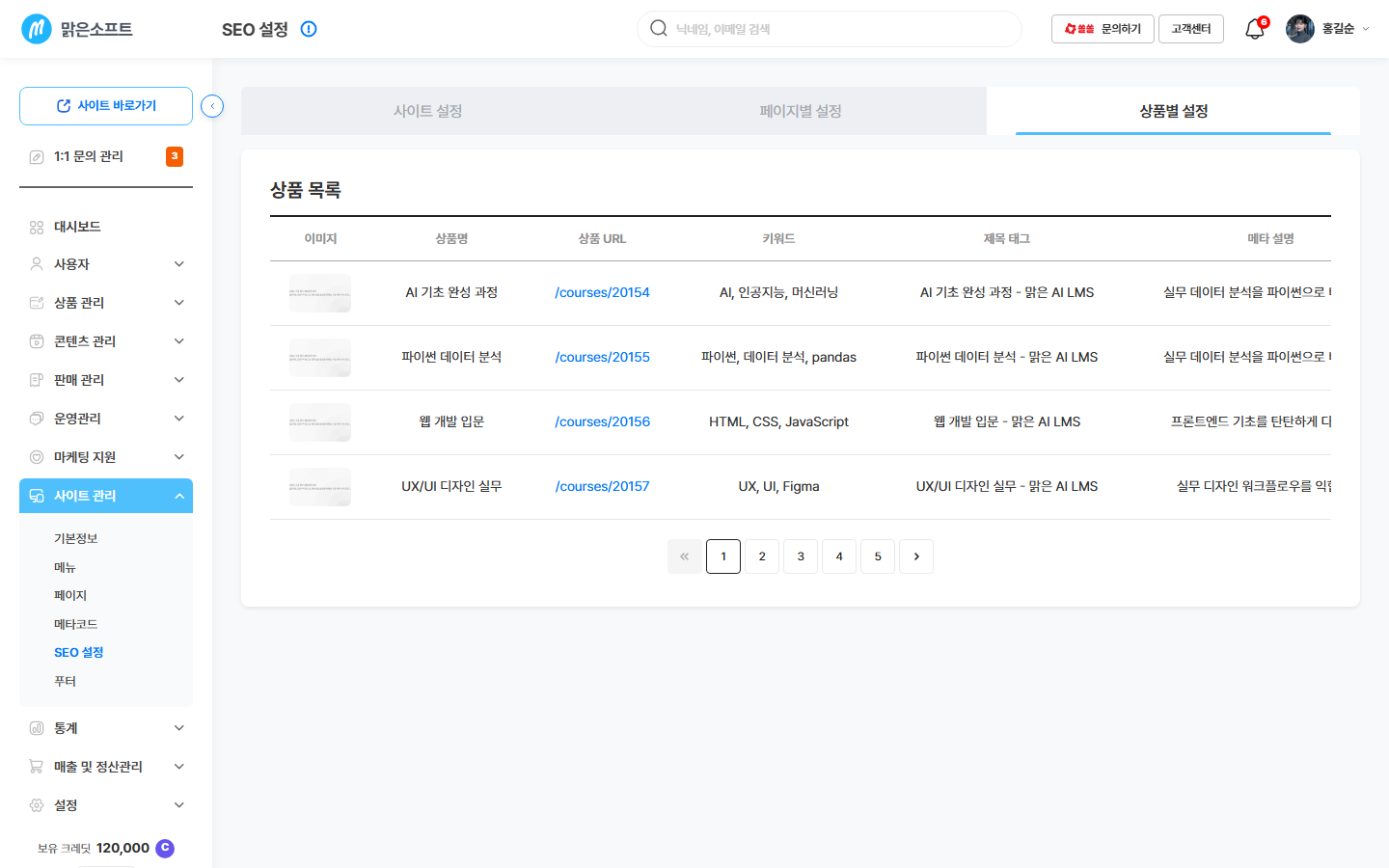Switch to the 사이트 설정 tab
Screen dimensions: 1389x868
(x=427, y=111)
